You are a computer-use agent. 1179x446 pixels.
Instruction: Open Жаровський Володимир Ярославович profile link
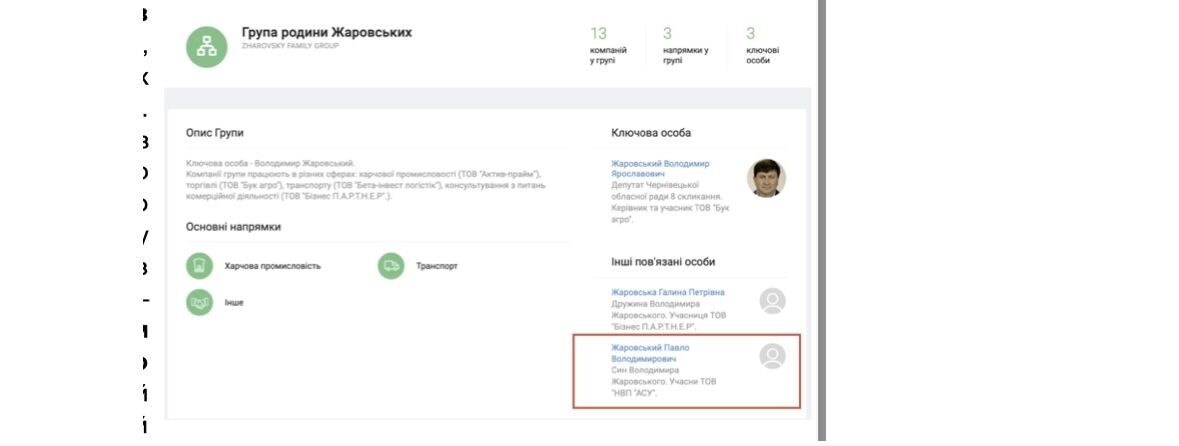[660, 168]
